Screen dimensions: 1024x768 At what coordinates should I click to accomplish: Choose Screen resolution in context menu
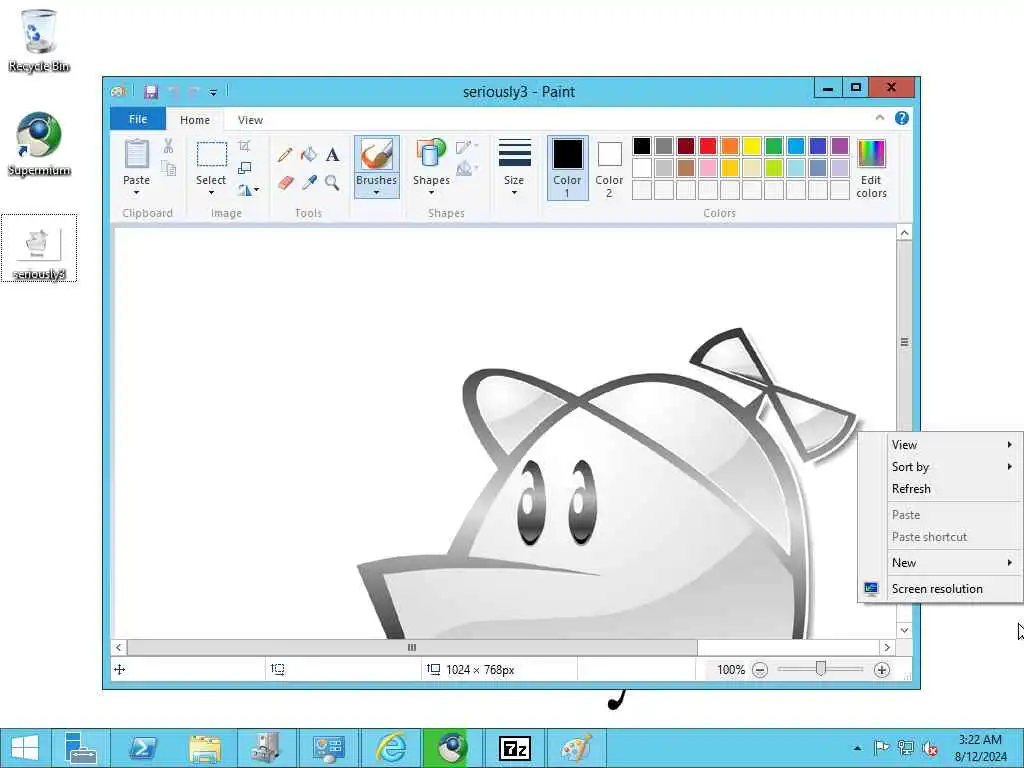[x=940, y=589]
